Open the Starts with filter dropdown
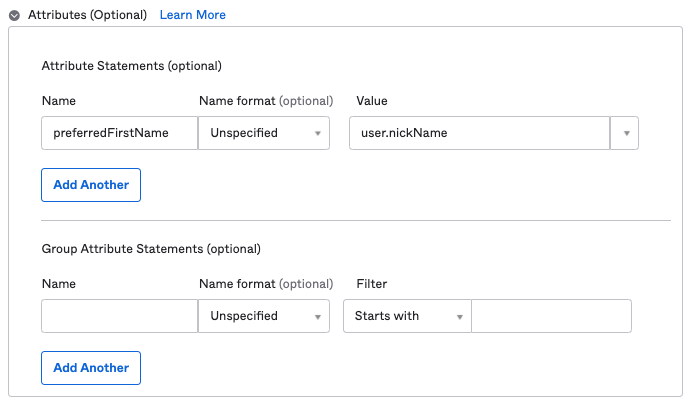 [406, 316]
